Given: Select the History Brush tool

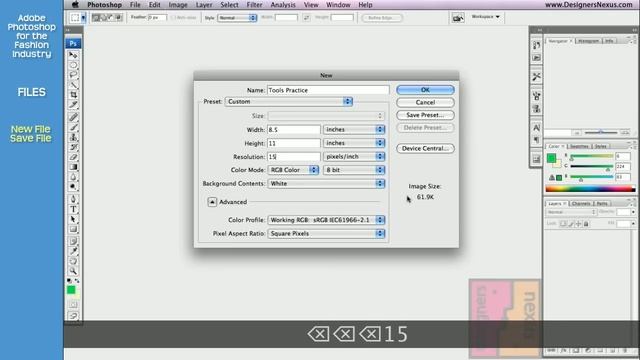Looking at the screenshot, I should (73, 147).
